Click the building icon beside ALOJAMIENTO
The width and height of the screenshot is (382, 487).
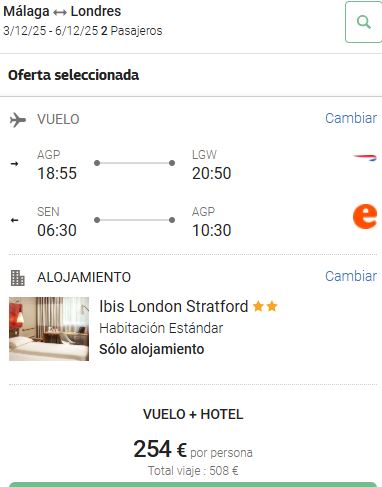(18, 278)
